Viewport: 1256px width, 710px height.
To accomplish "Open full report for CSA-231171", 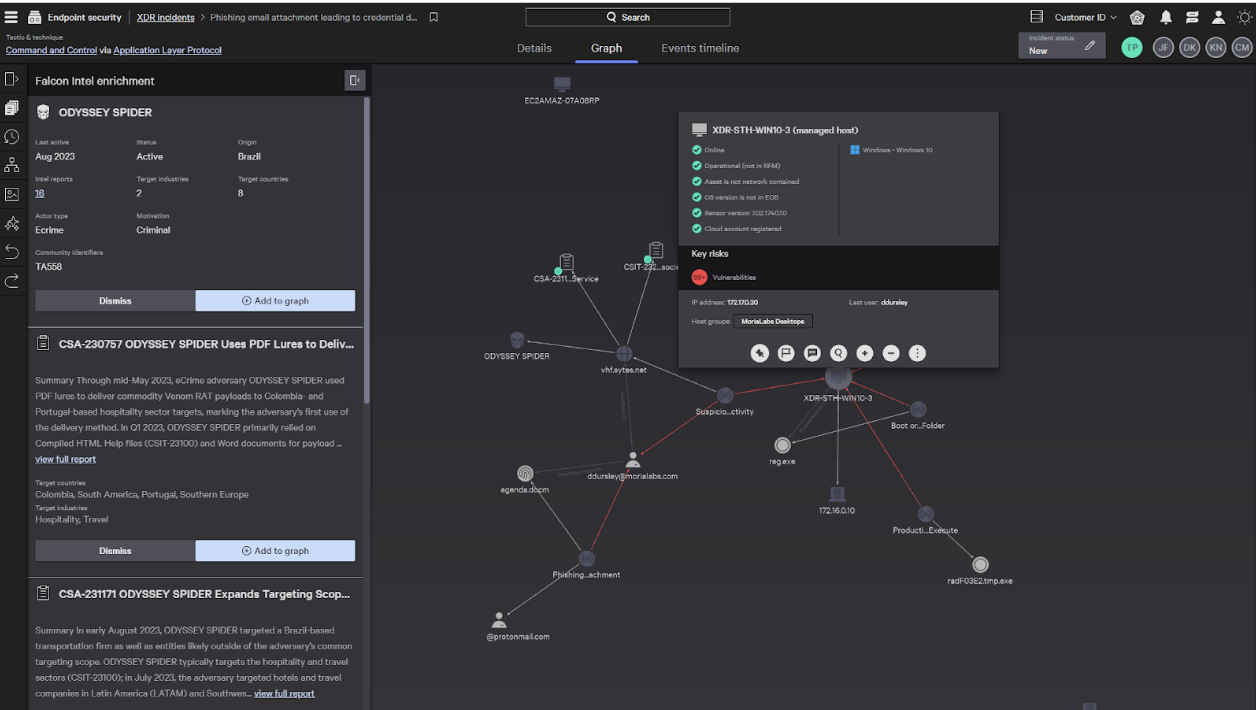I will tap(284, 693).
